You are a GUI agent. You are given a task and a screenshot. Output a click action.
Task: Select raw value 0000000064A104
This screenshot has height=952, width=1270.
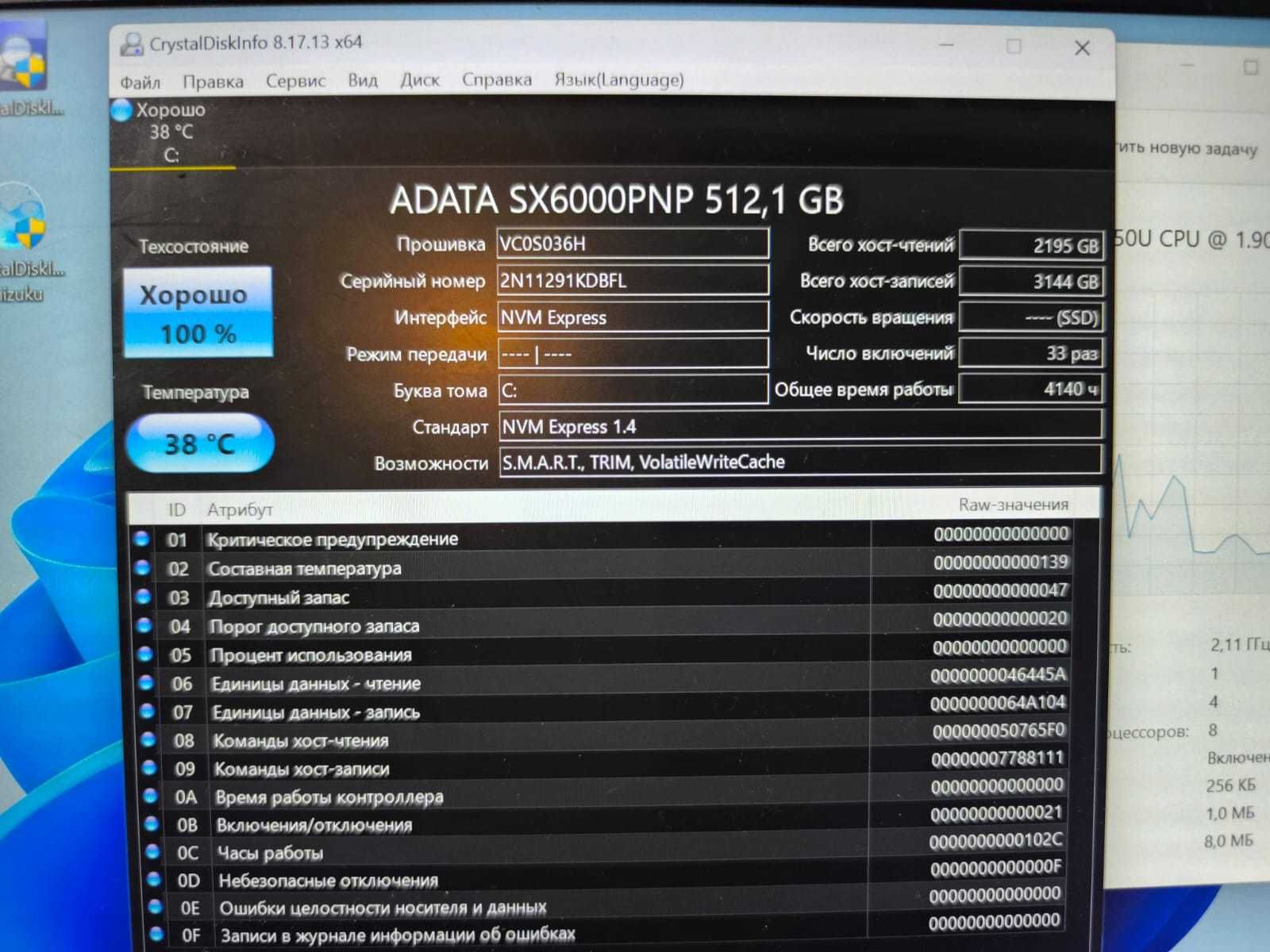pyautogui.click(x=998, y=703)
